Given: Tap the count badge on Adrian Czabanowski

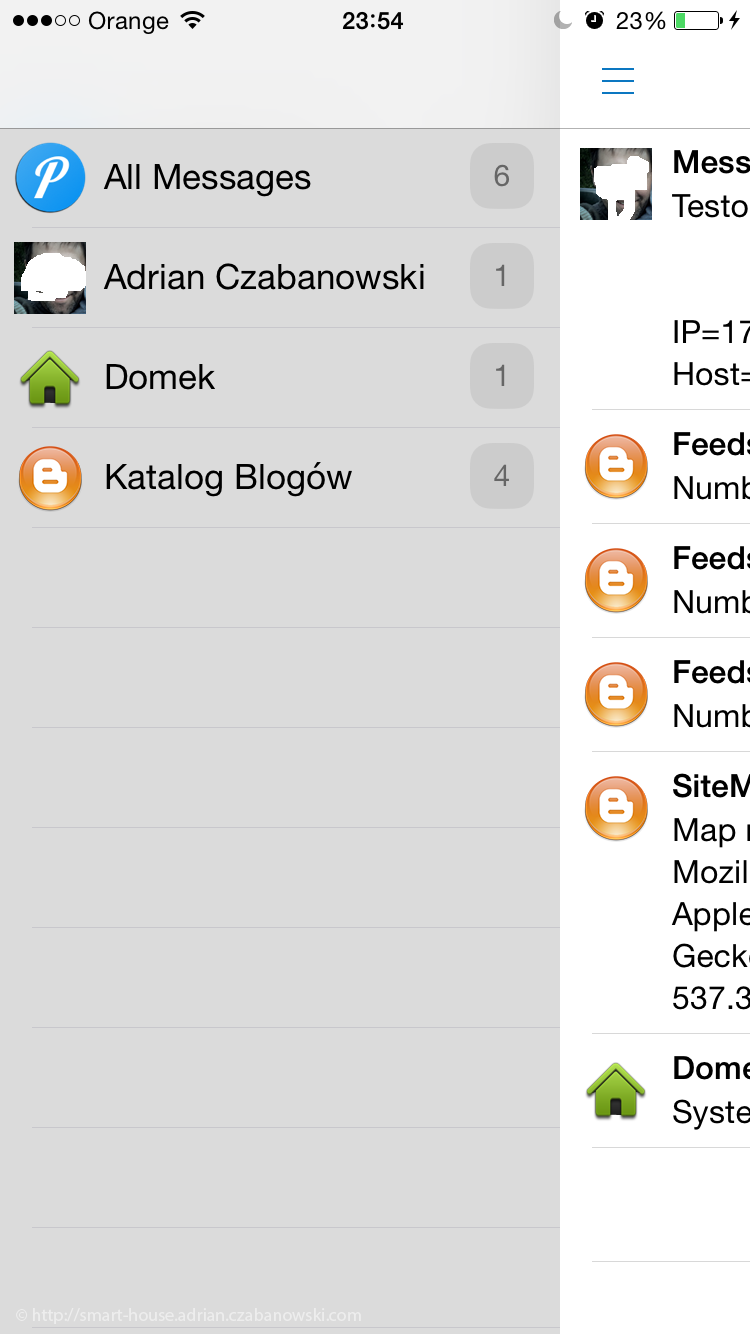Looking at the screenshot, I should (502, 276).
